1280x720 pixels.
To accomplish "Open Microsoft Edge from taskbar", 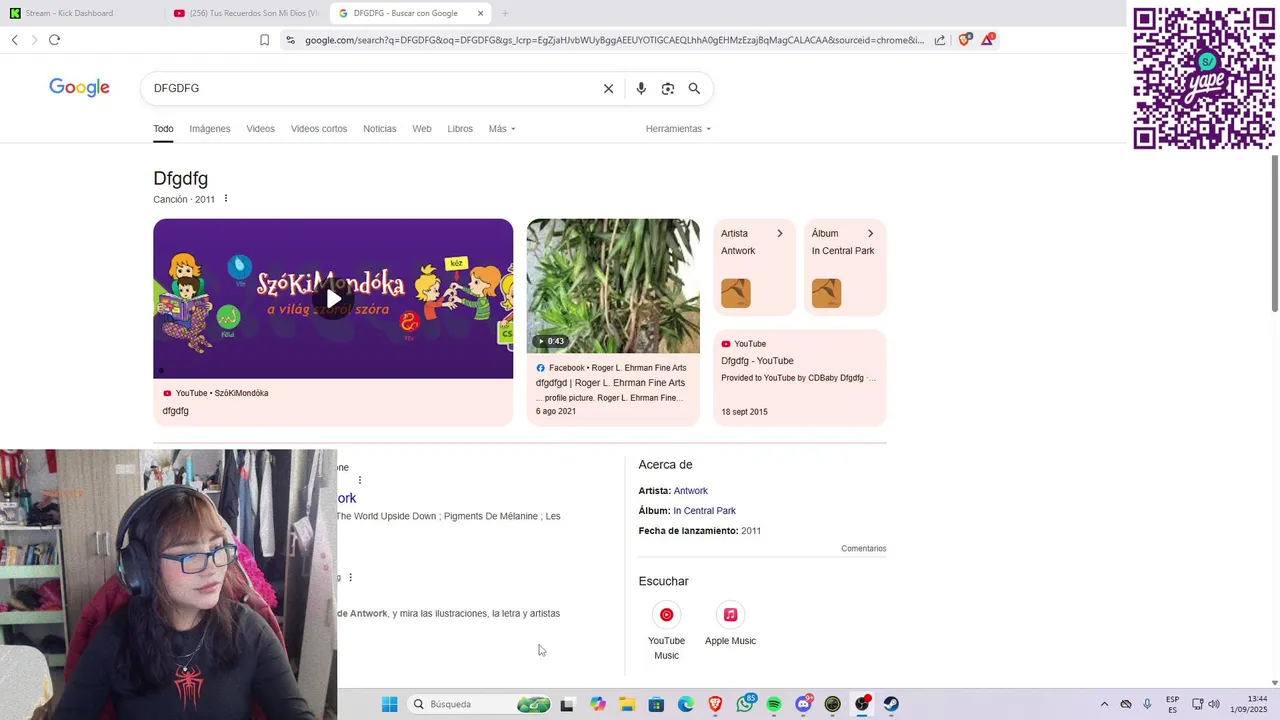I will tap(686, 704).
